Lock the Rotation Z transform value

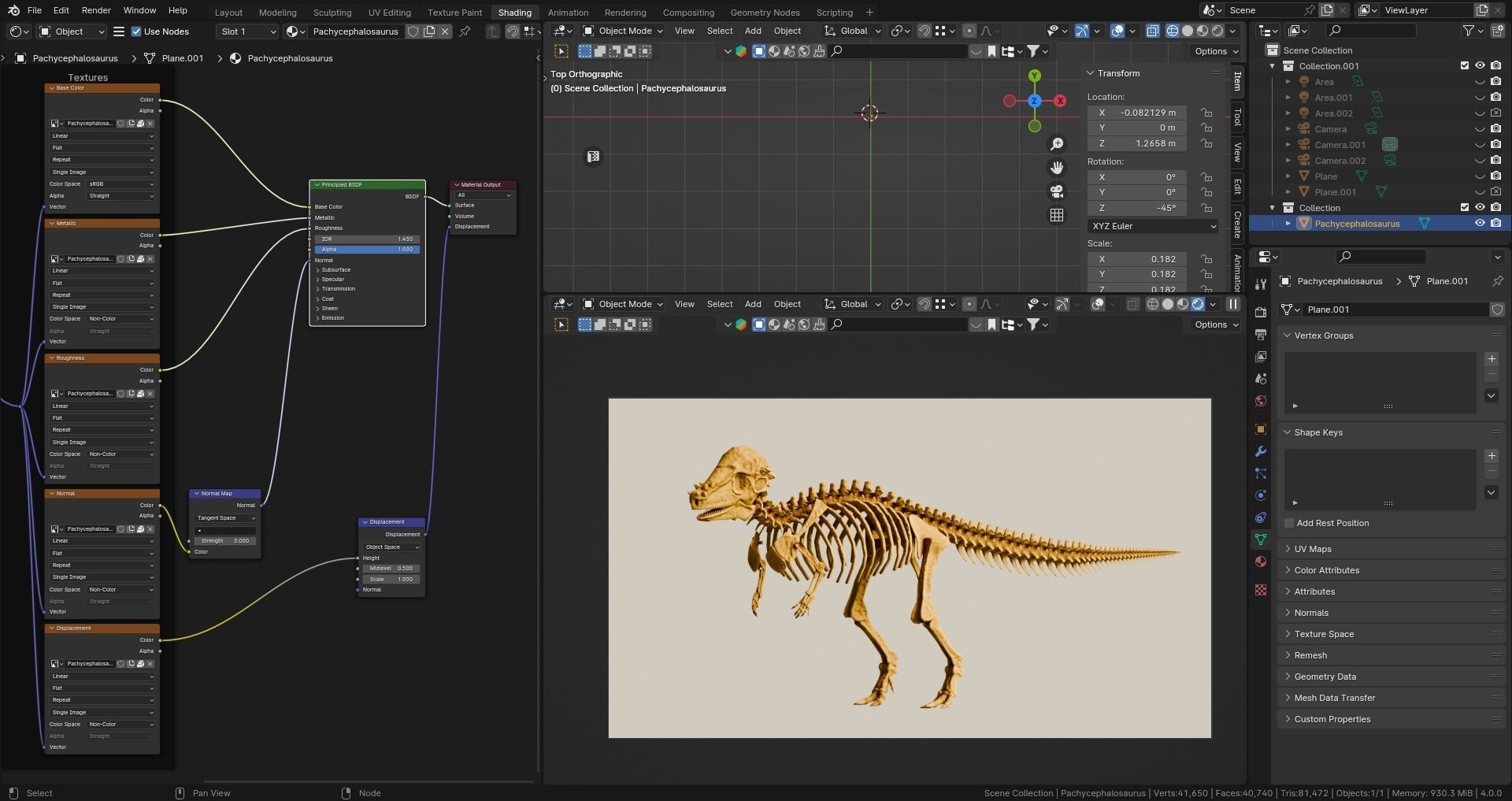(x=1206, y=208)
